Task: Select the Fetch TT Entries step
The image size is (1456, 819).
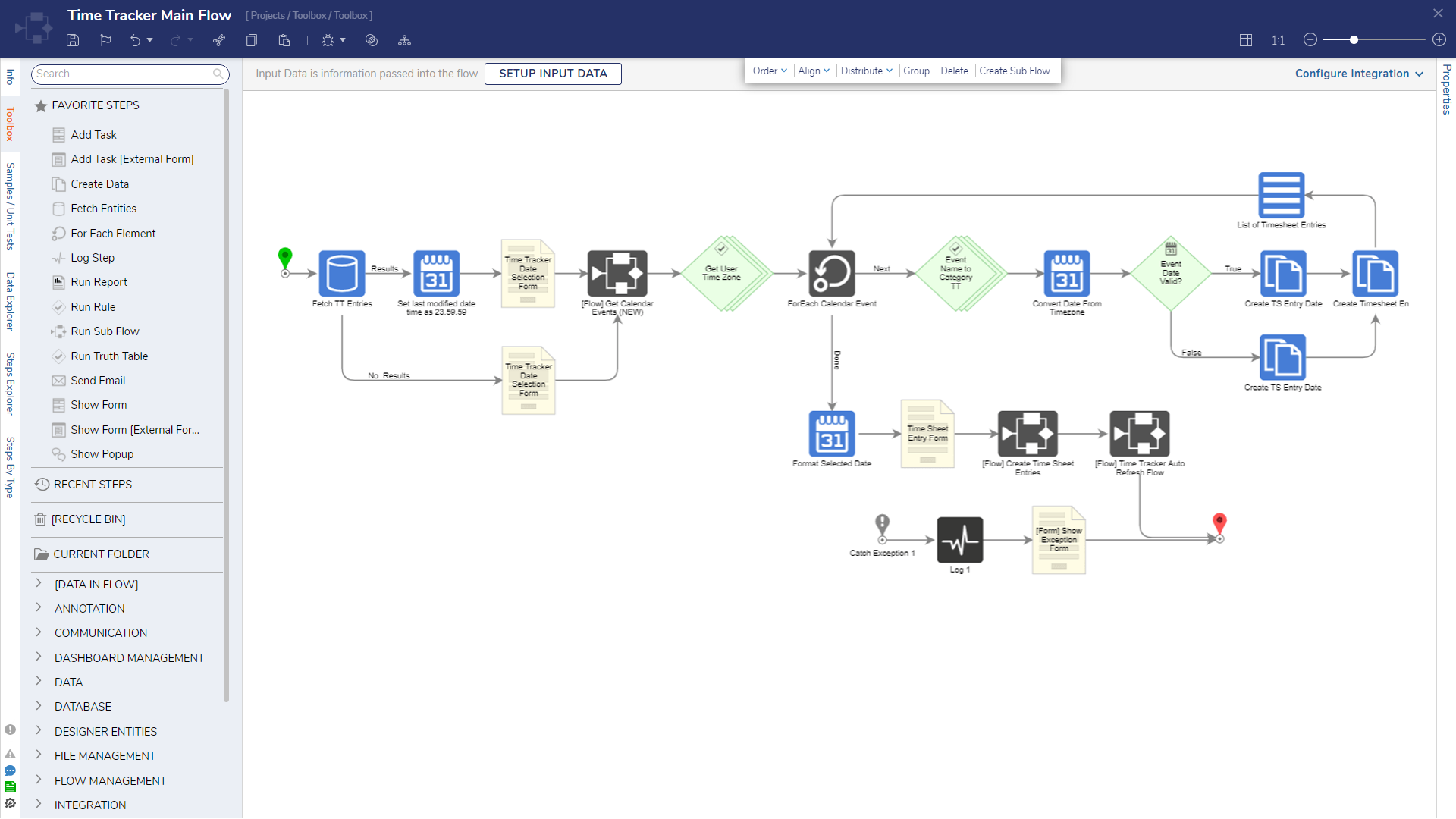Action: [341, 273]
